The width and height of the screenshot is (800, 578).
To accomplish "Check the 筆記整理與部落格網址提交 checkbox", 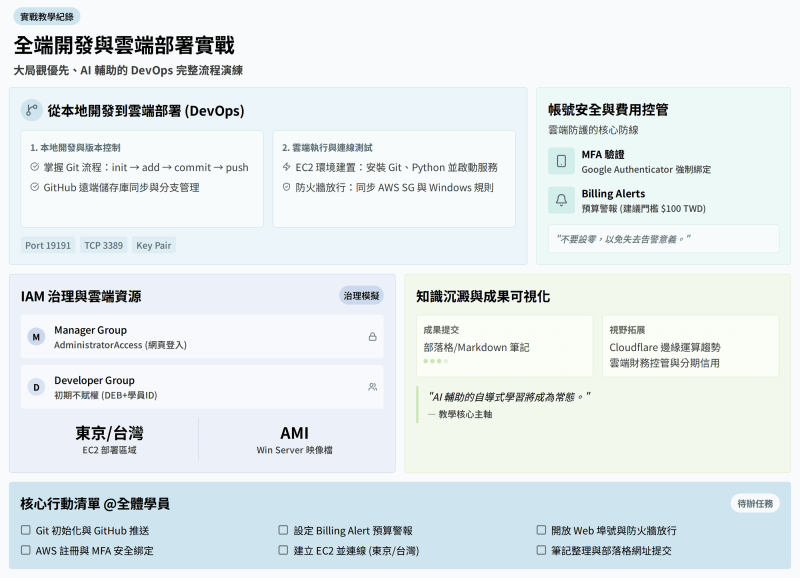I will [x=541, y=550].
